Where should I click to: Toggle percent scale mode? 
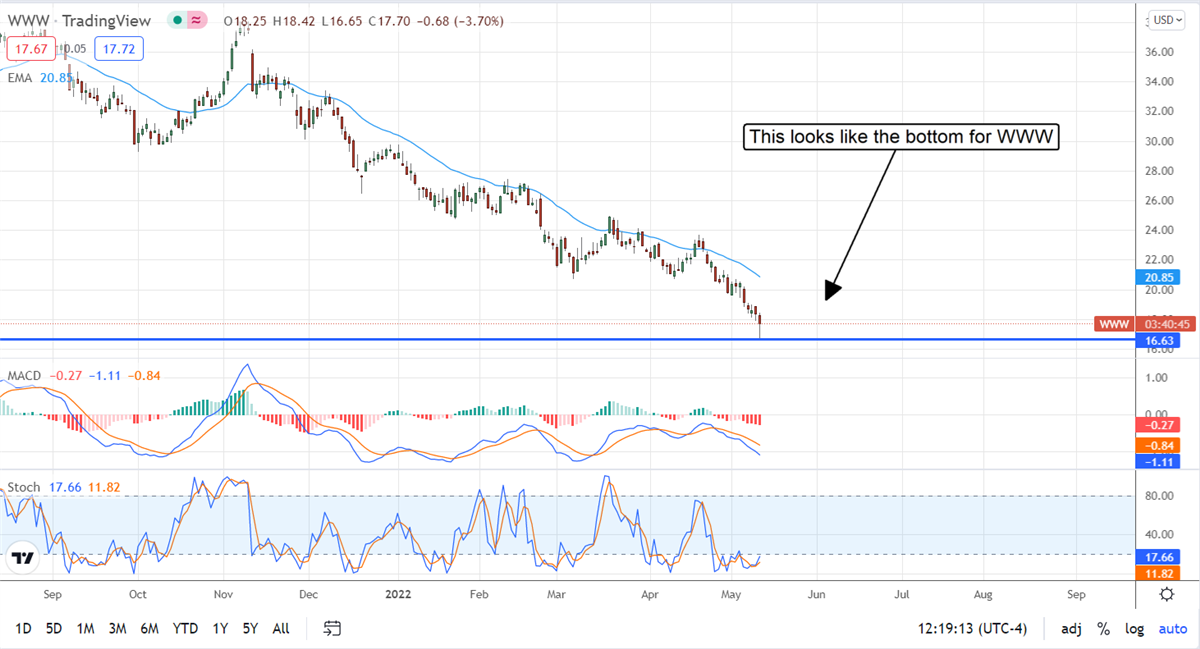[x=1103, y=629]
